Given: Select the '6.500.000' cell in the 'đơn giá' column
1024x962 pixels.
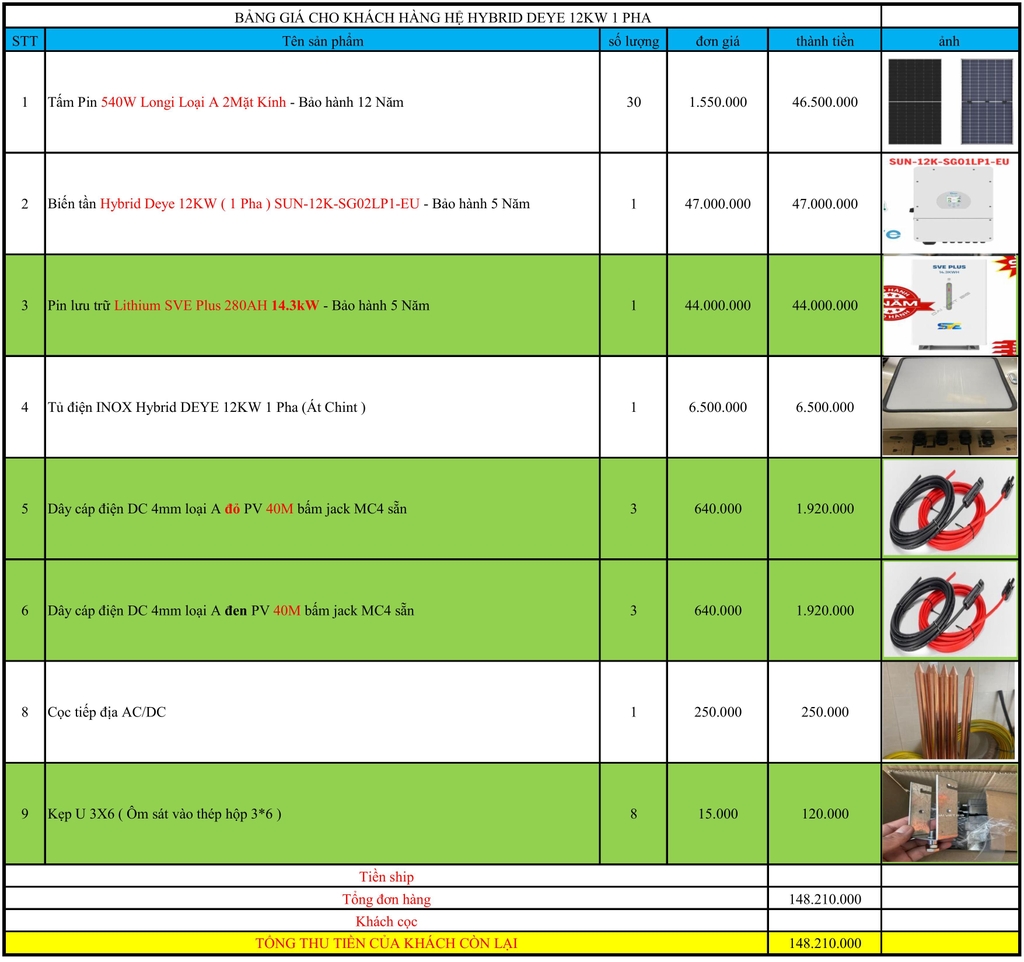Looking at the screenshot, I should click(718, 407).
